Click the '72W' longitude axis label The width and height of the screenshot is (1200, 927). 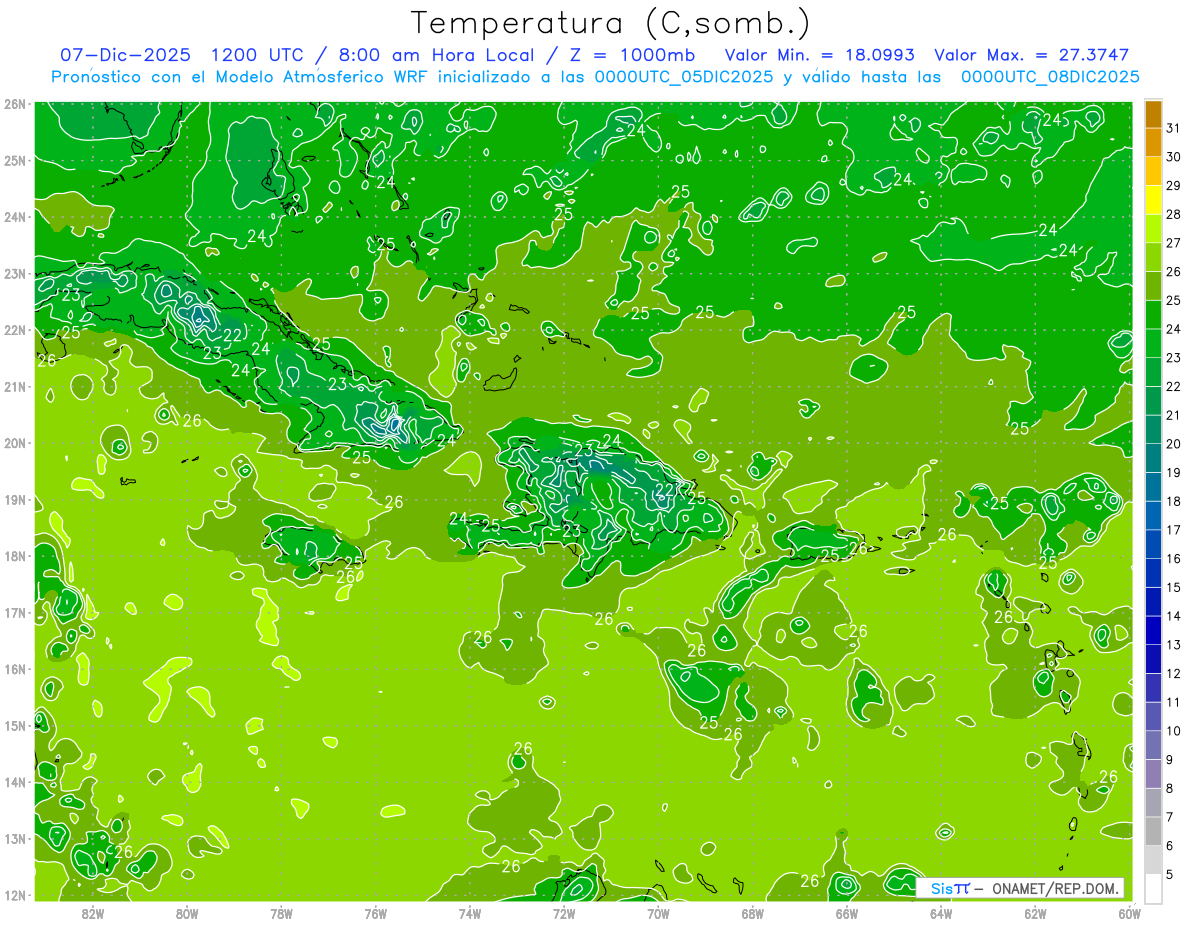coord(564,913)
